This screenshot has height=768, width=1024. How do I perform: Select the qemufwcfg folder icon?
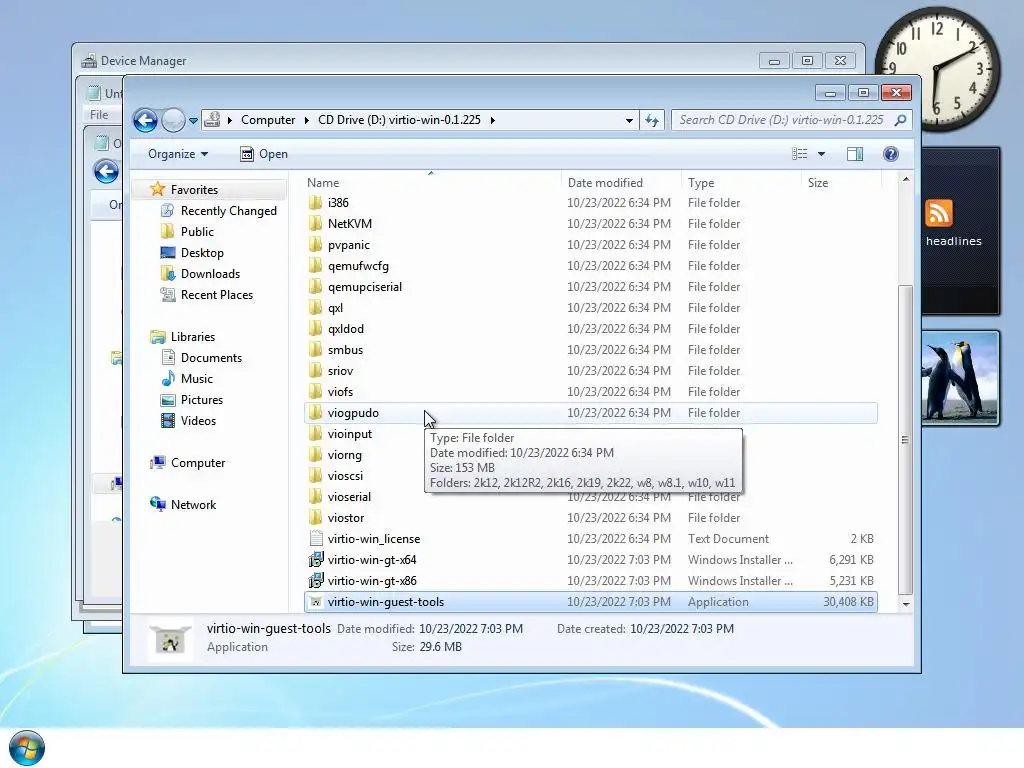(x=315, y=266)
